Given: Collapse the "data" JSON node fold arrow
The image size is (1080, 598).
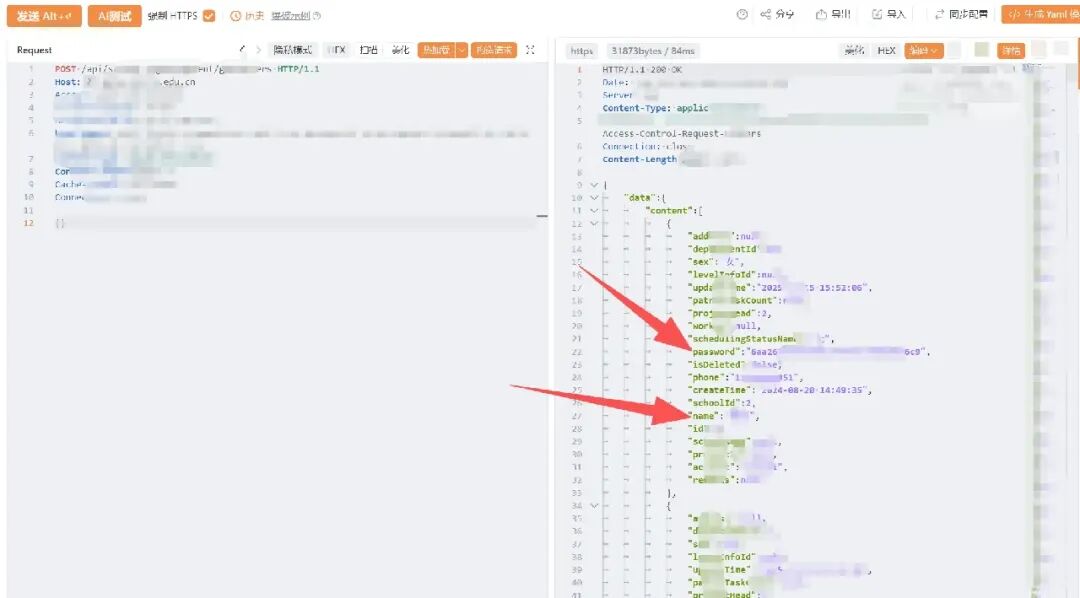Looking at the screenshot, I should coord(594,198).
